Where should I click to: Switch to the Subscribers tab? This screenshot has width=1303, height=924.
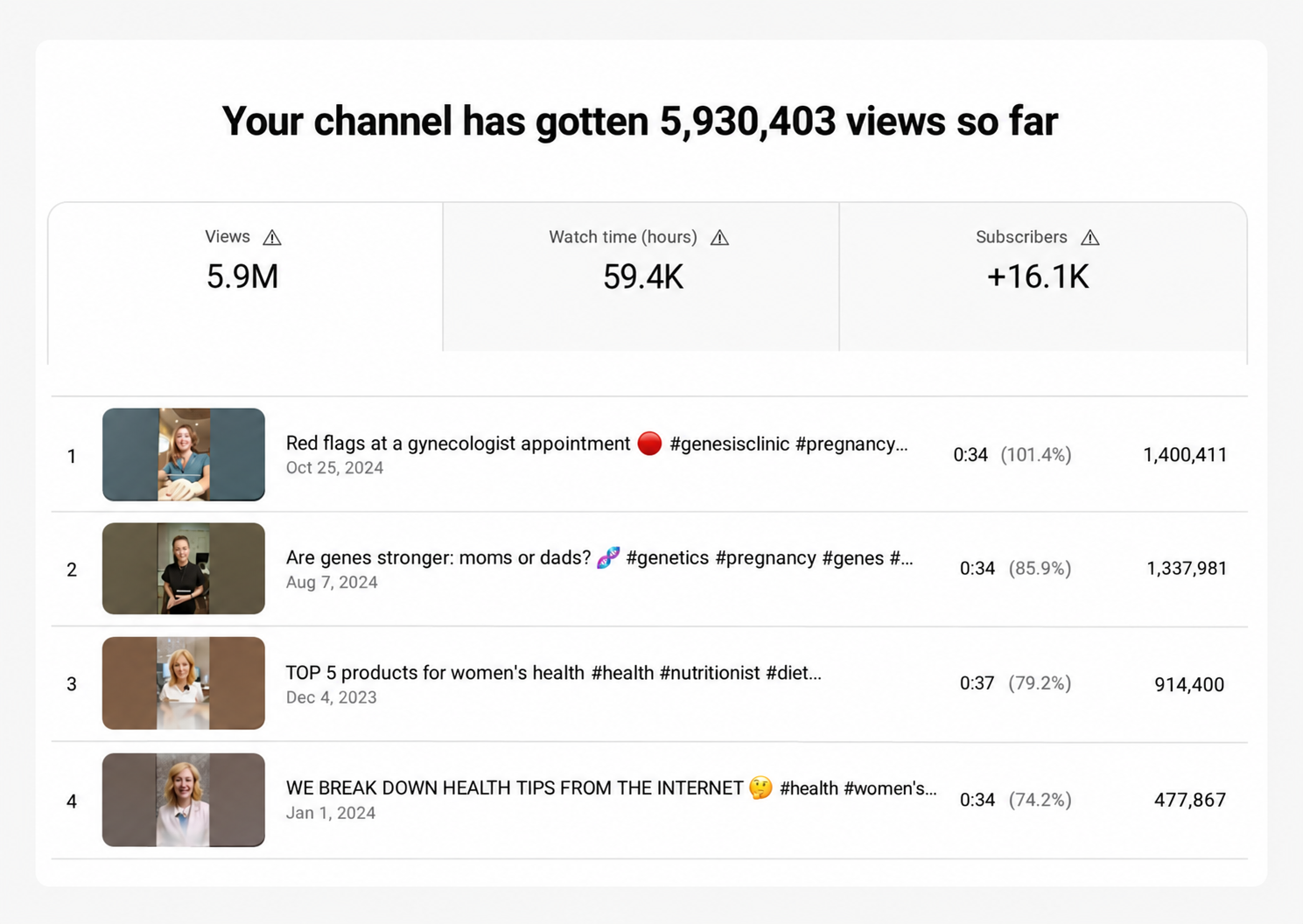[1043, 277]
